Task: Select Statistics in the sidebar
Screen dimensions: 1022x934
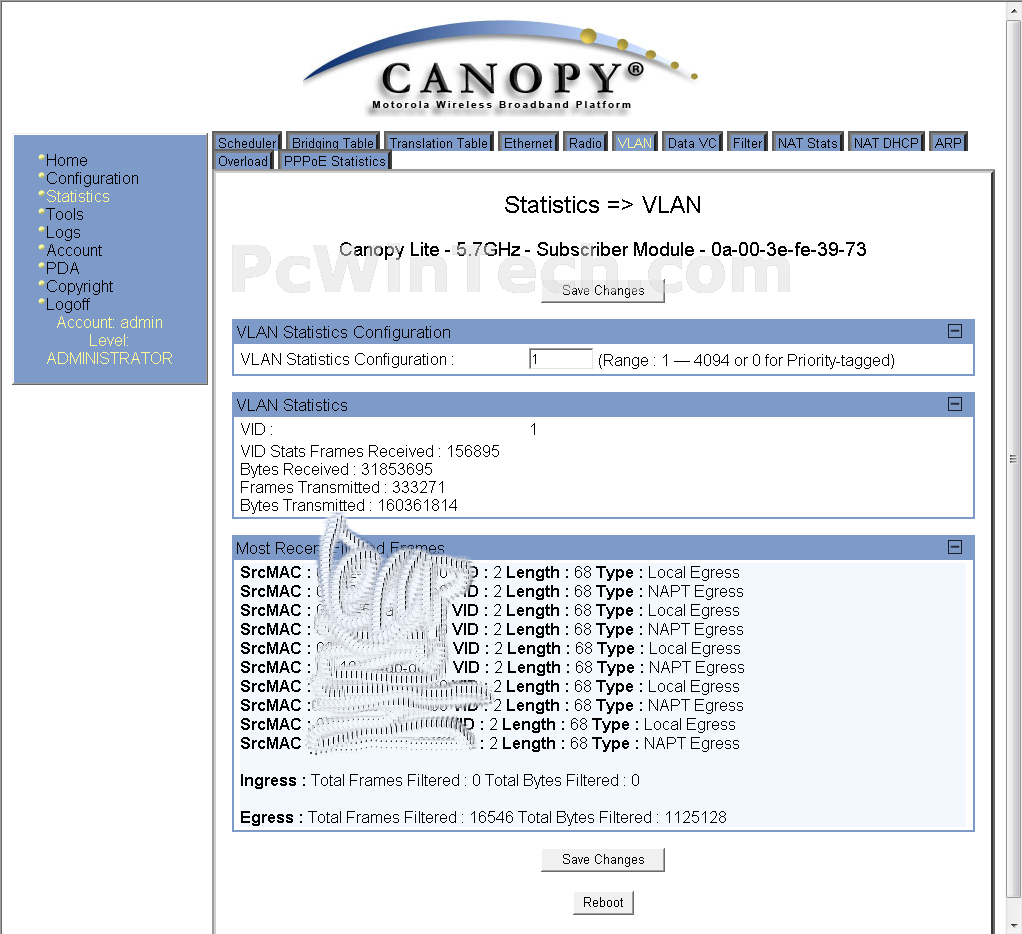Action: pyautogui.click(x=78, y=196)
